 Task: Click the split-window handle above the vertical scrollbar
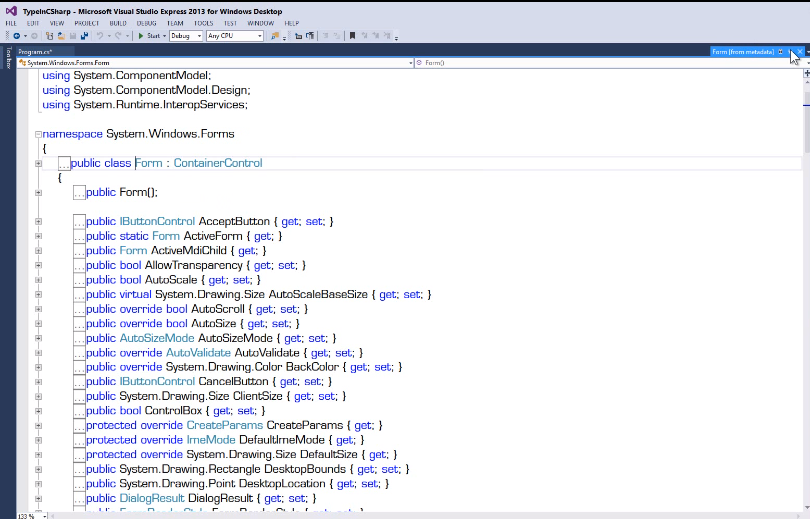[806, 73]
